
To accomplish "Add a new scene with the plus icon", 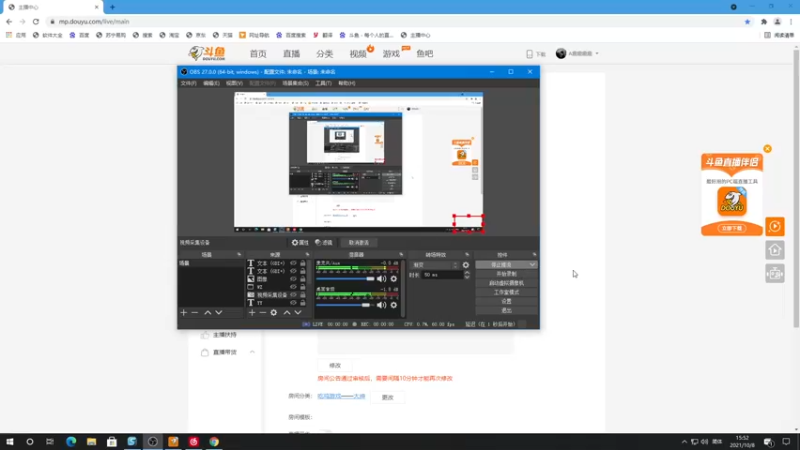I will 184,312.
